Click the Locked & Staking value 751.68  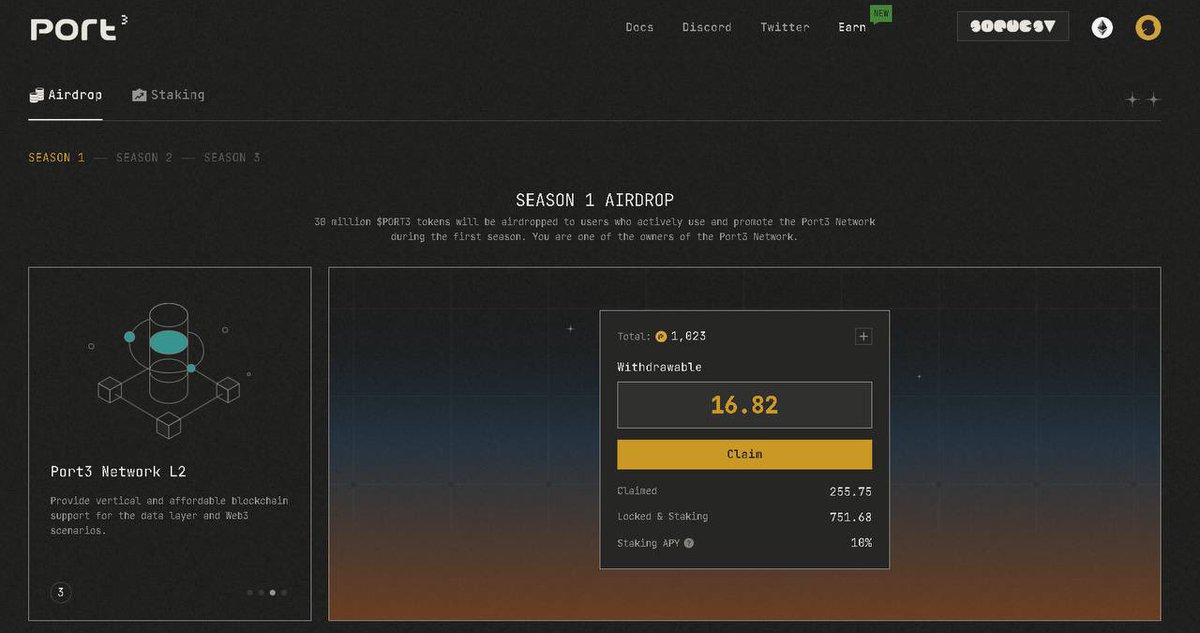850,517
